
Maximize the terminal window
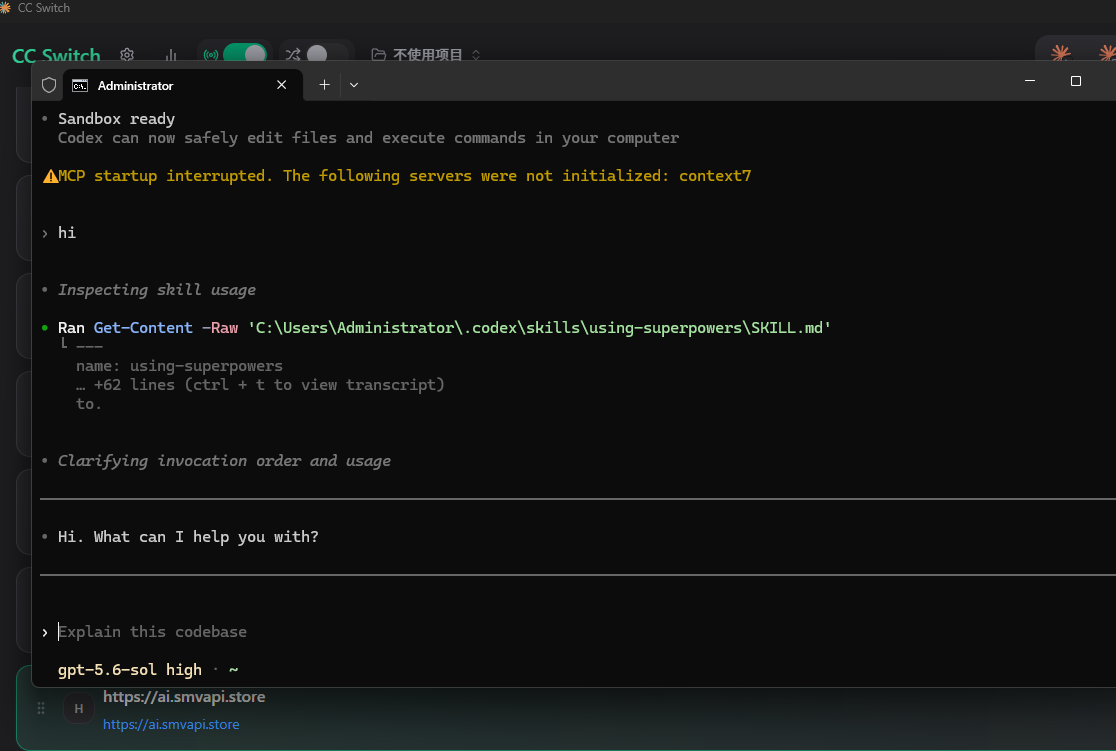pyautogui.click(x=1076, y=80)
